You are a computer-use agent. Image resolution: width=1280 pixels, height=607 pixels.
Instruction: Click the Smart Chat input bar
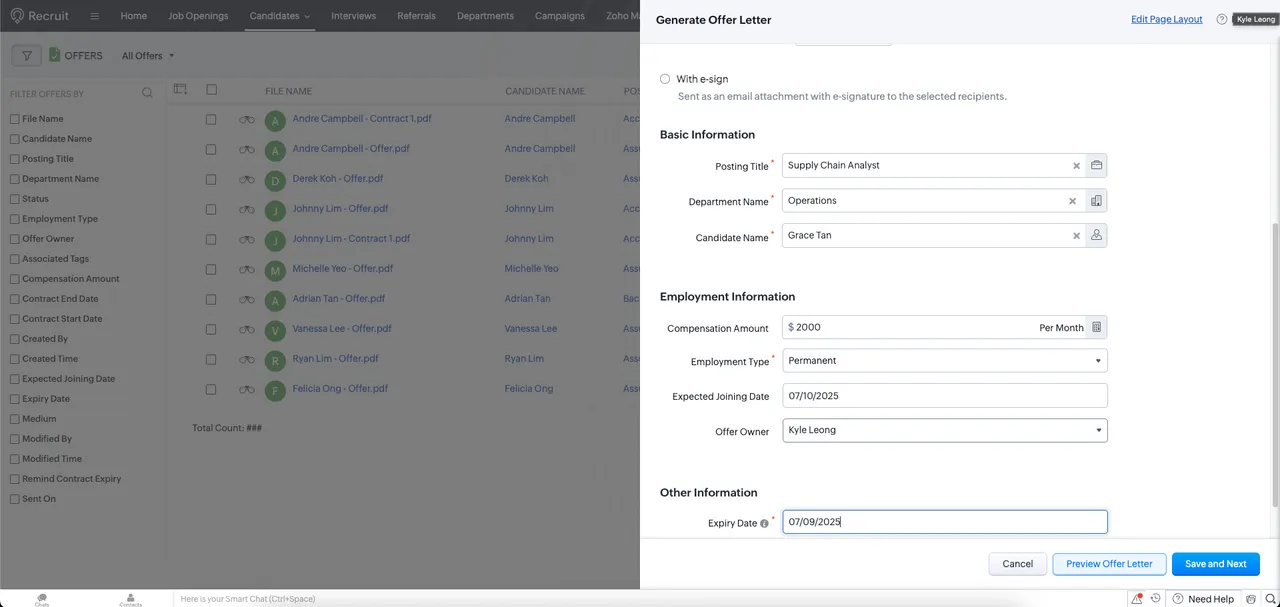point(650,599)
